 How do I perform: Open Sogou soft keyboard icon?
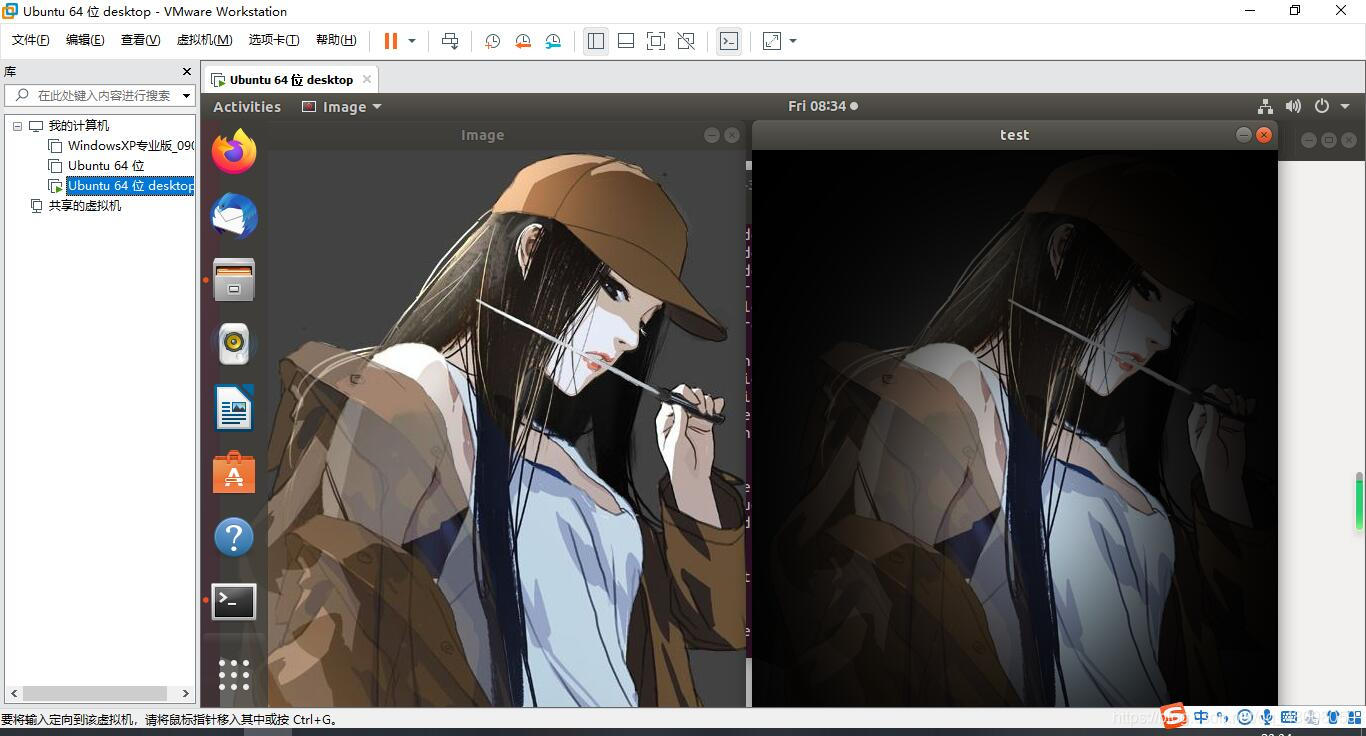[1288, 716]
